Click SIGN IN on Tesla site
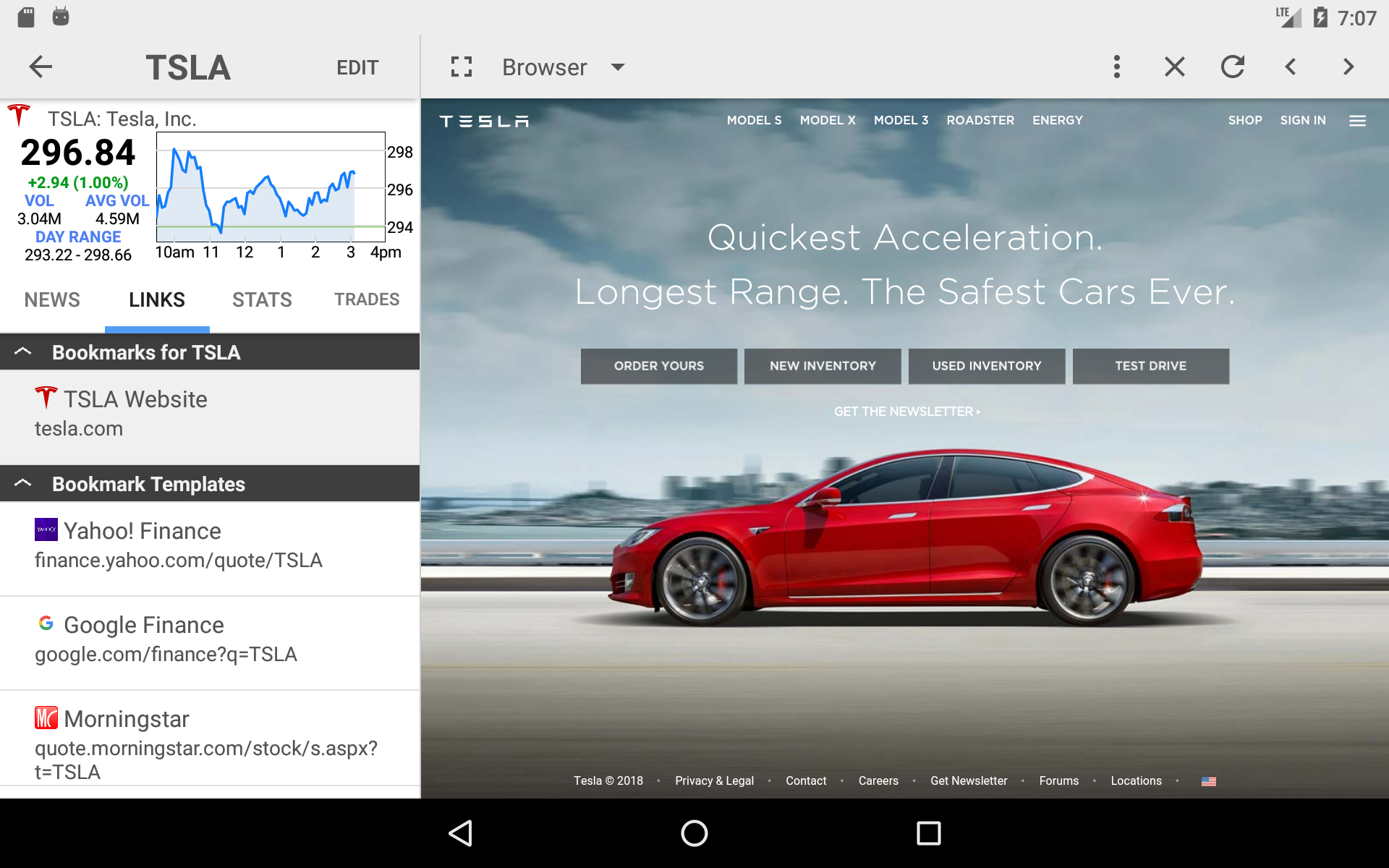Image resolution: width=1389 pixels, height=868 pixels. point(1303,120)
